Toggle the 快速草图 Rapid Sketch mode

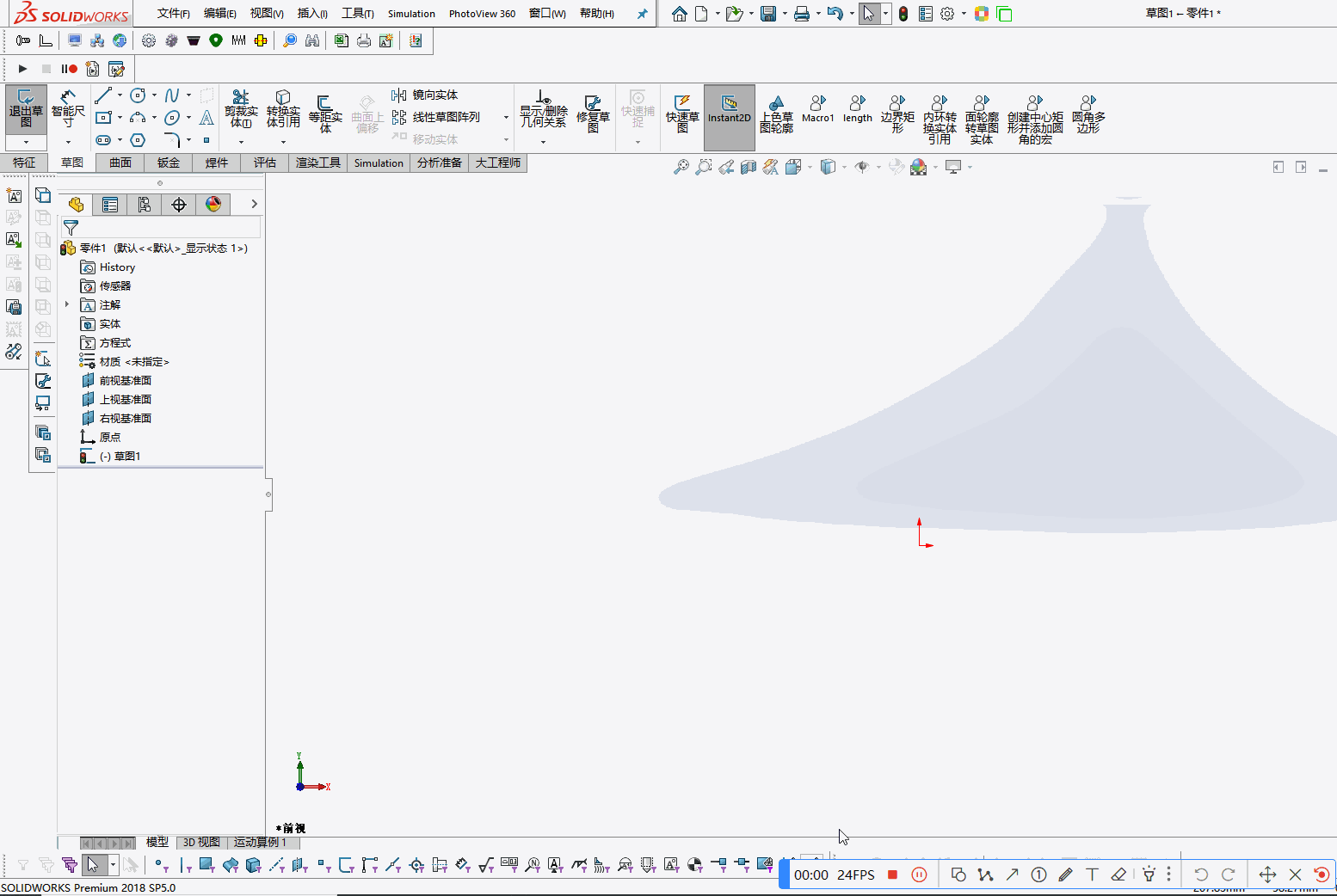682,113
